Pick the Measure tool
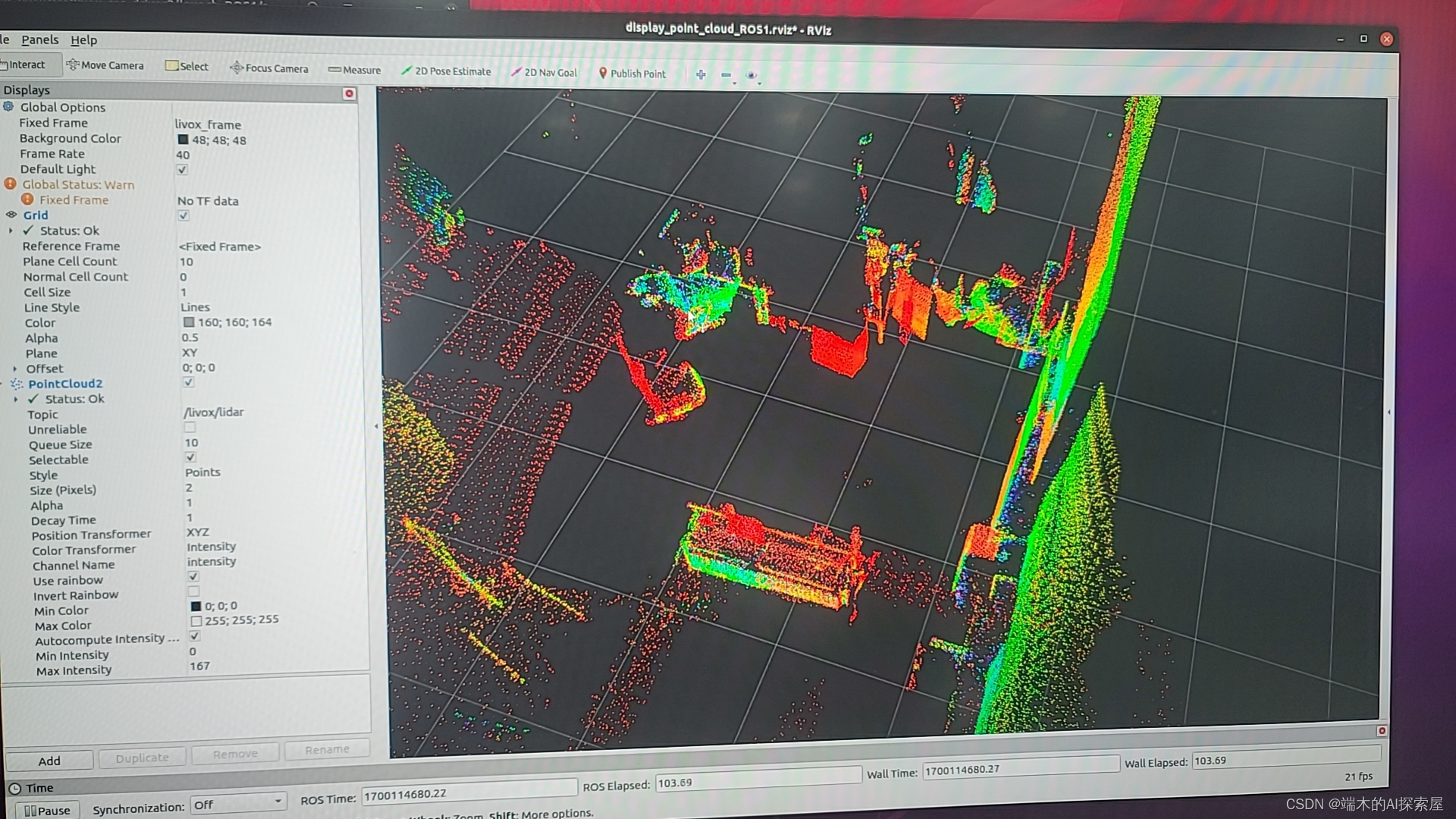Viewport: 1456px width, 819px height. coord(354,70)
